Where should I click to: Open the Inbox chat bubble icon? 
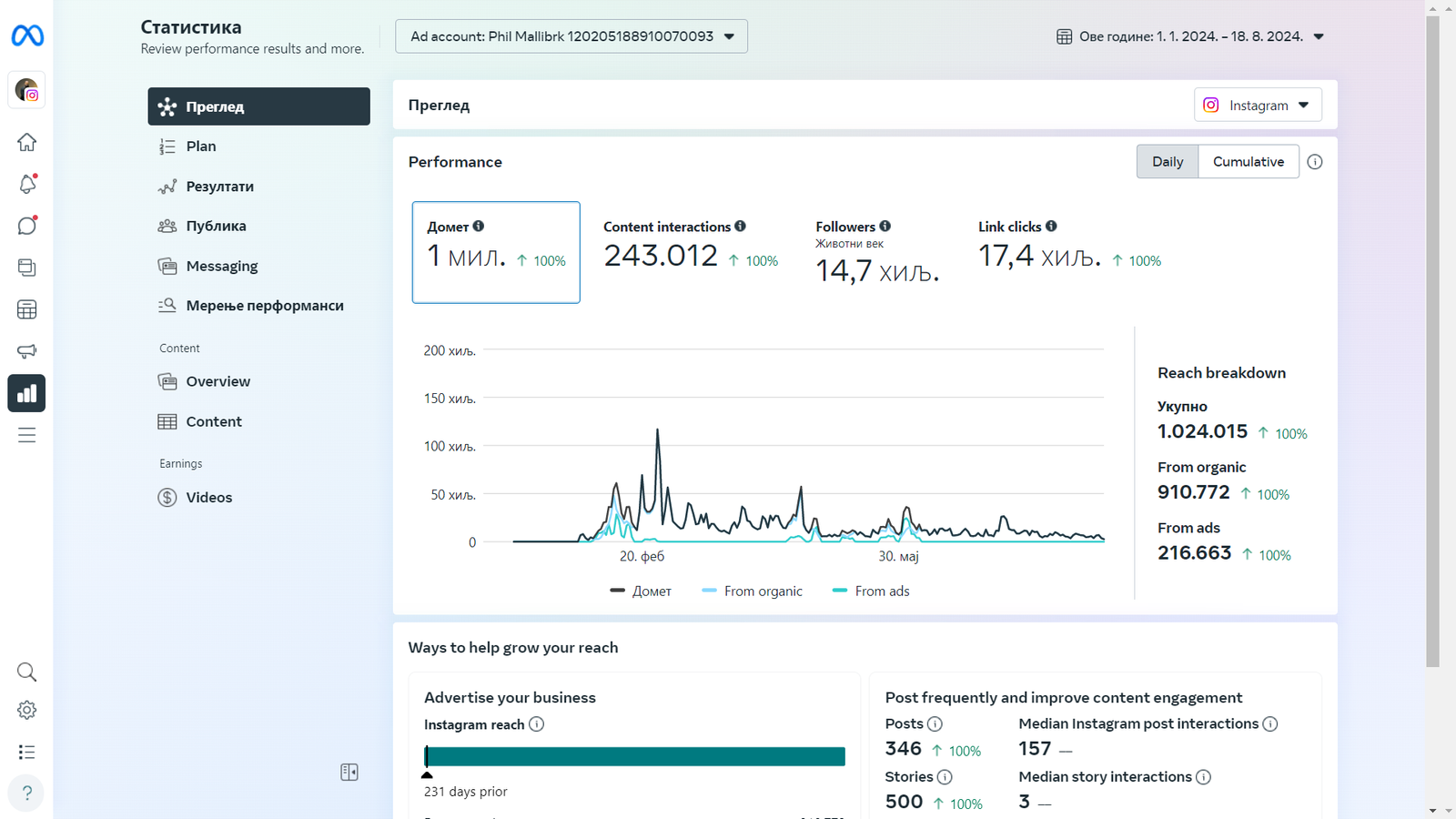pos(27,226)
